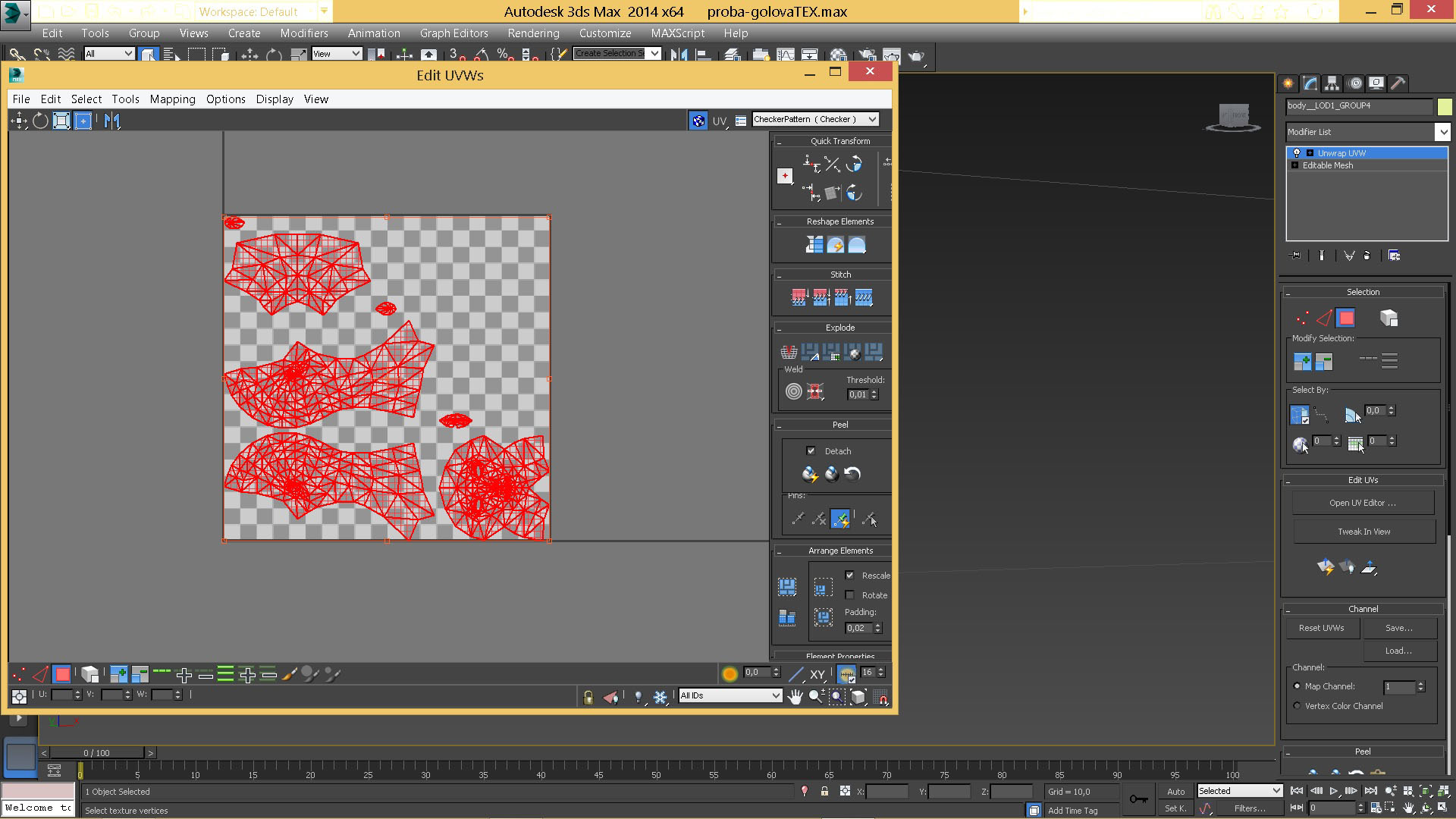Uncheck the Detach checkbox in Peel
Screen dimensions: 1456x819
click(x=811, y=451)
